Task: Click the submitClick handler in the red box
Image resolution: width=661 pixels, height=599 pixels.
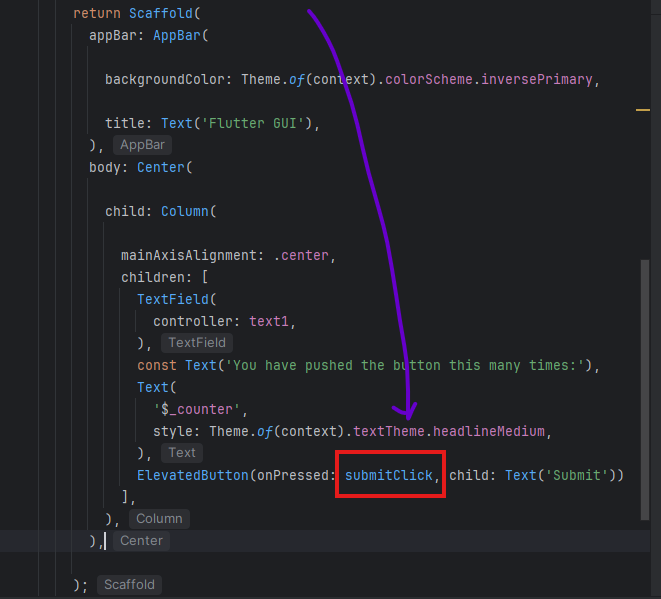Action: coord(390,475)
